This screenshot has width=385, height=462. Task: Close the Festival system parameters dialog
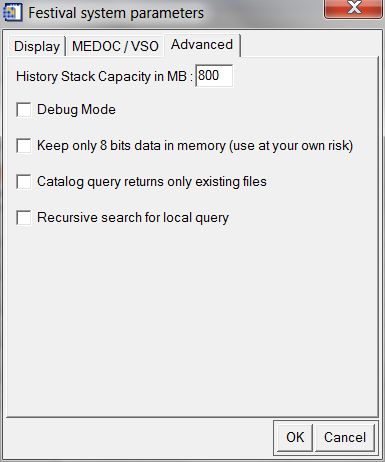353,8
